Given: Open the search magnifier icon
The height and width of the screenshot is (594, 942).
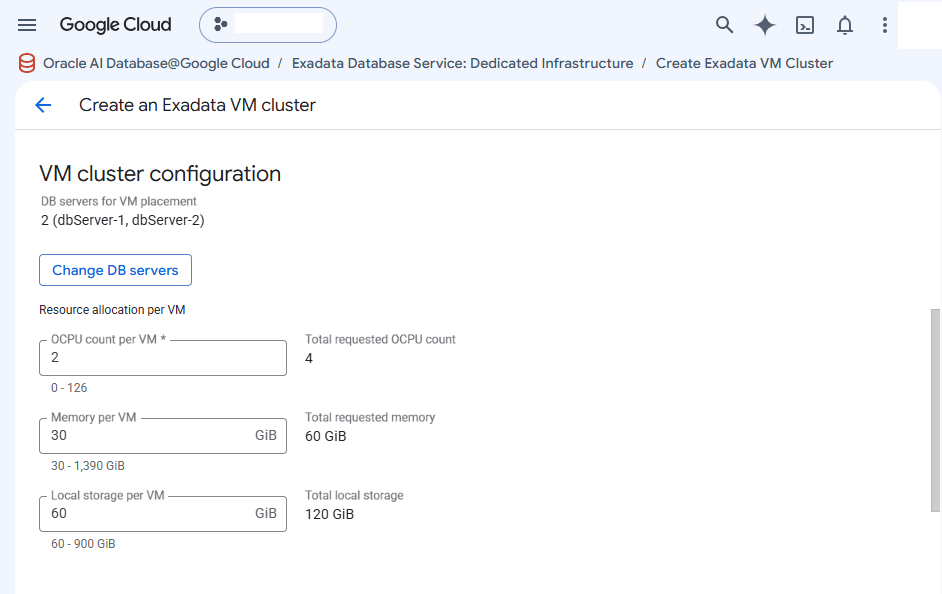Looking at the screenshot, I should [725, 25].
